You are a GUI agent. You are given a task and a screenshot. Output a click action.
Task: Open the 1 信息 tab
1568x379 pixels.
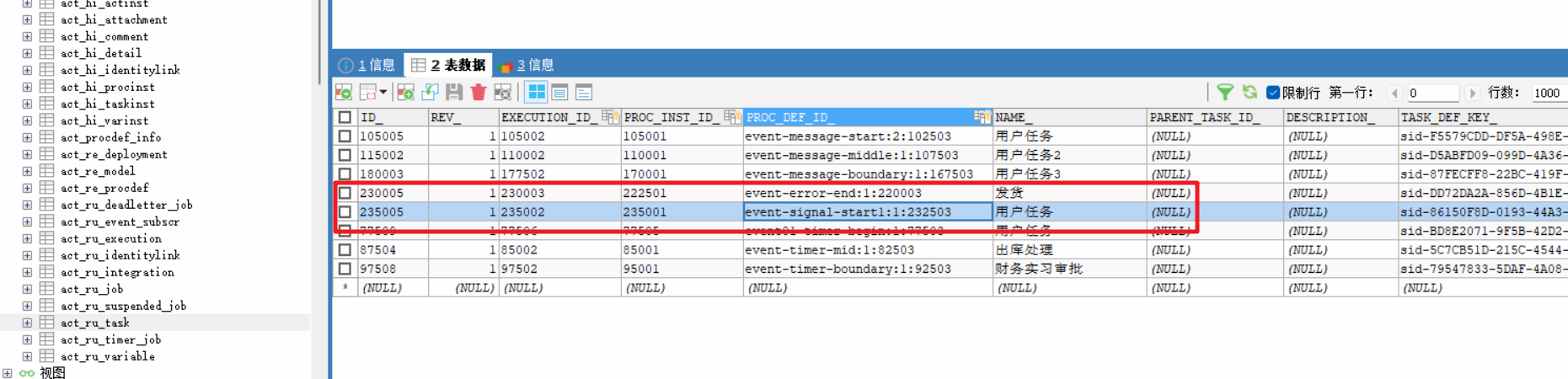click(x=367, y=65)
